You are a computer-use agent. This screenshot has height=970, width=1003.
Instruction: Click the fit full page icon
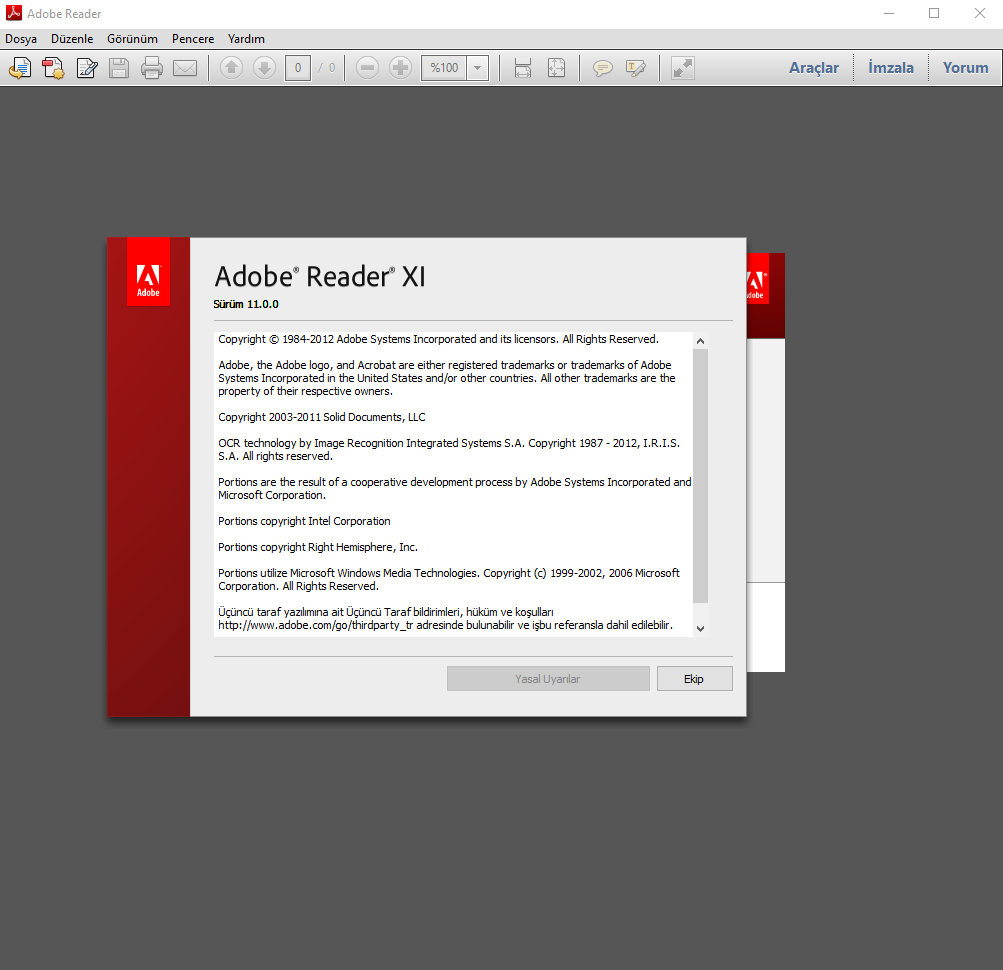tap(557, 68)
